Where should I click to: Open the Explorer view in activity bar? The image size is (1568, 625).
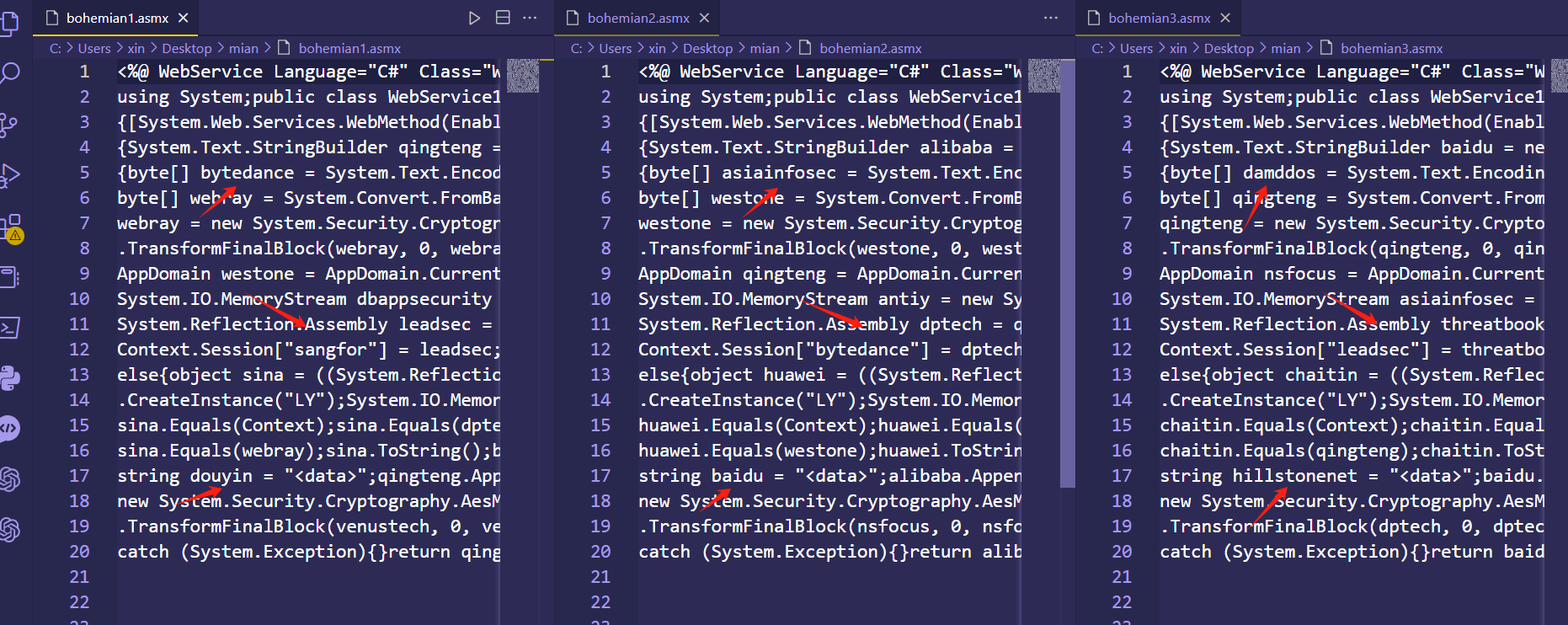pyautogui.click(x=9, y=23)
